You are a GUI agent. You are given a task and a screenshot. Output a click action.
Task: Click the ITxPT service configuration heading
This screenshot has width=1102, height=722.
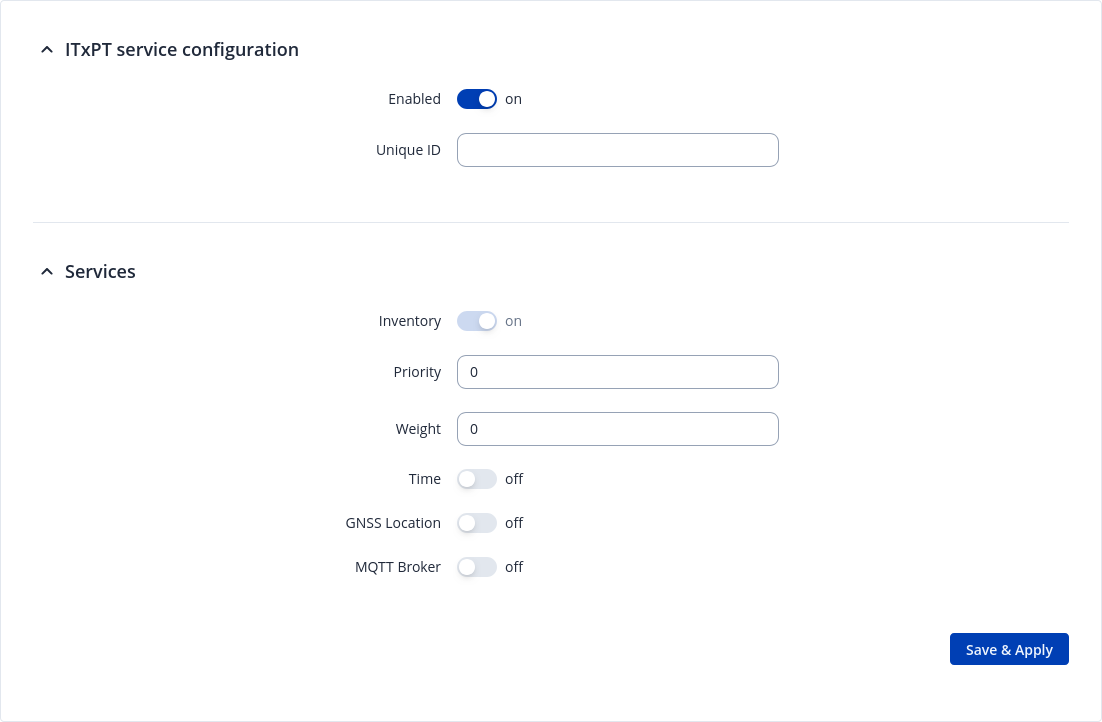click(x=181, y=50)
